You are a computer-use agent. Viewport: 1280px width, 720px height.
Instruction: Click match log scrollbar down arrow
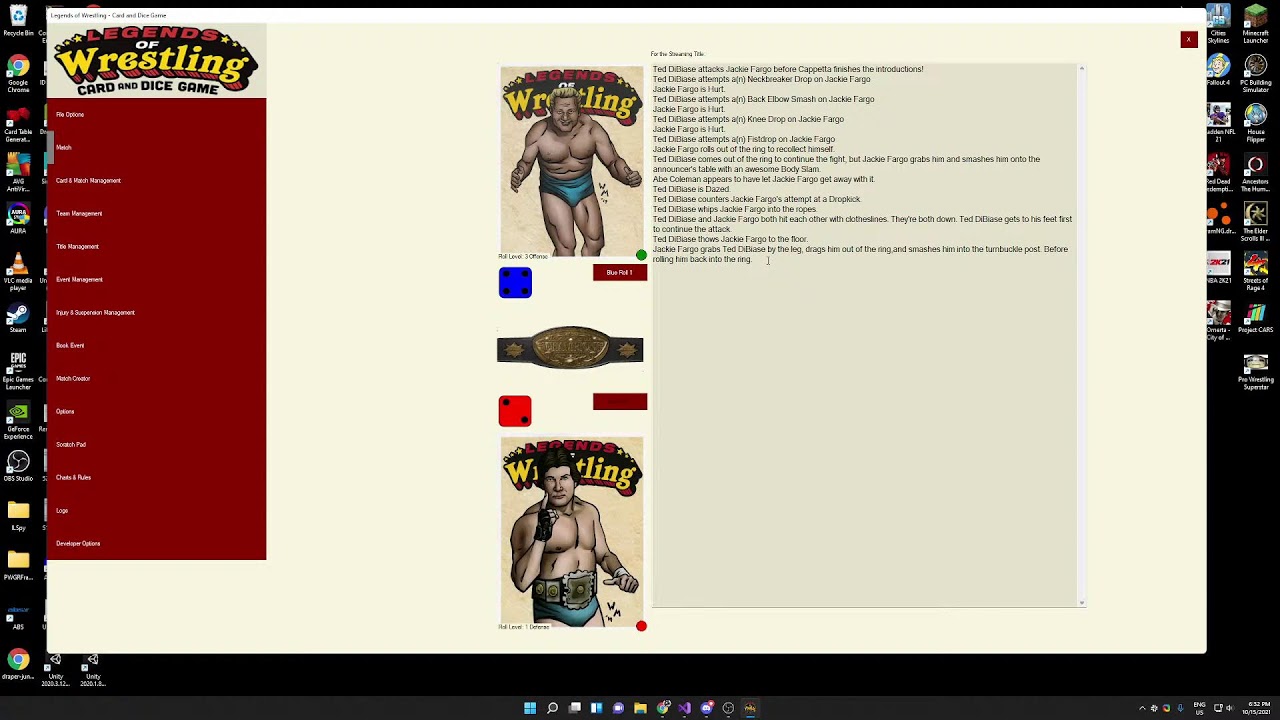coord(1081,603)
